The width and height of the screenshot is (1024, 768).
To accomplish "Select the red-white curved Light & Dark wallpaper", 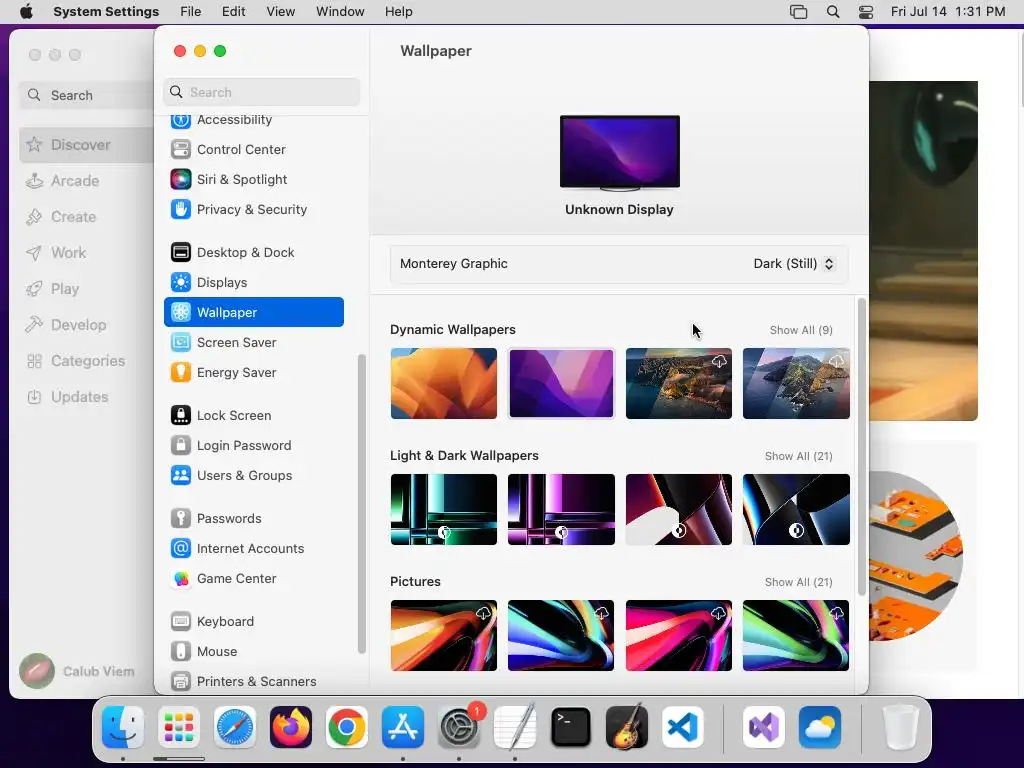I will coord(679,509).
